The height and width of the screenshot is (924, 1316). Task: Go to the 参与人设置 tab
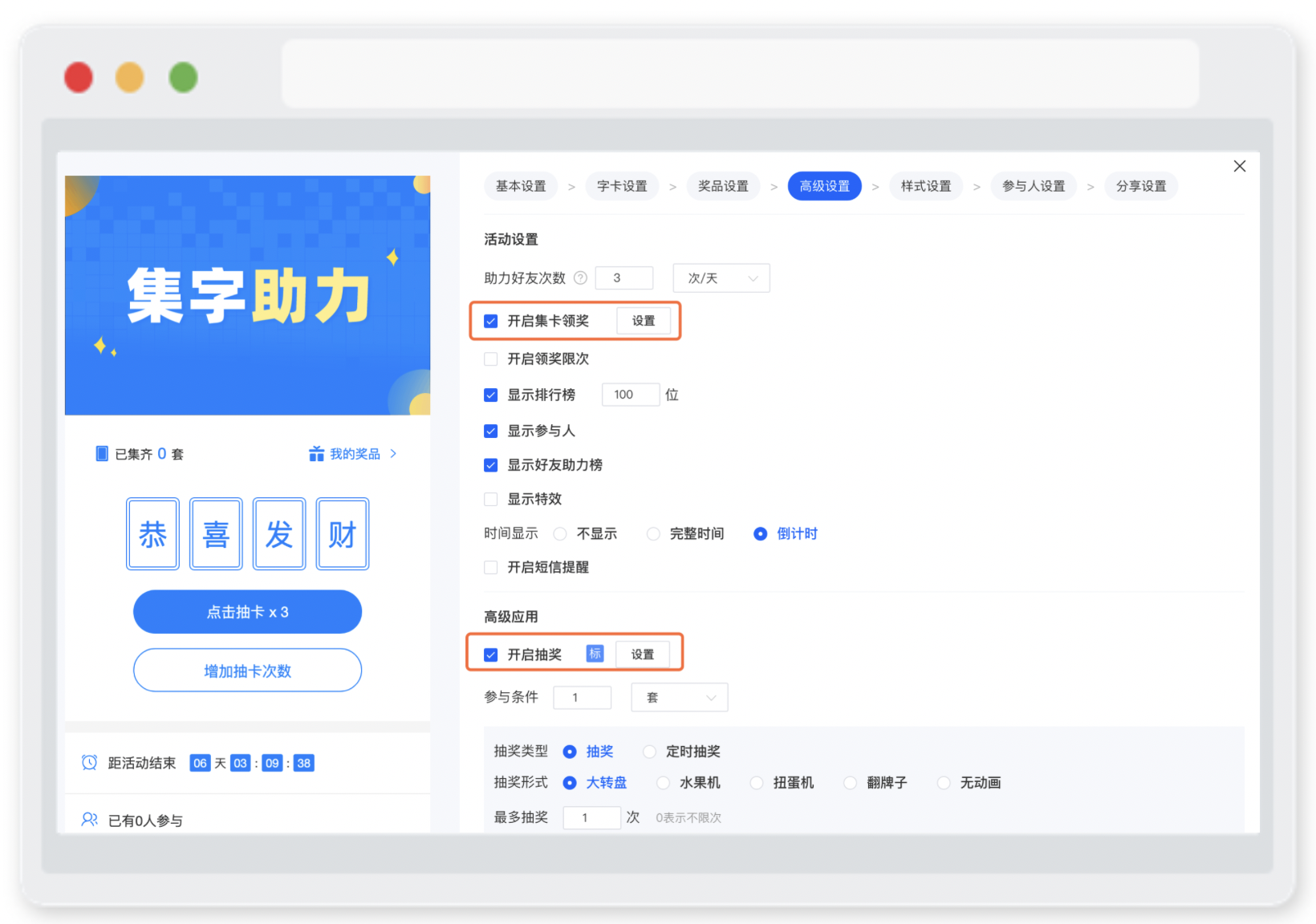[1034, 186]
